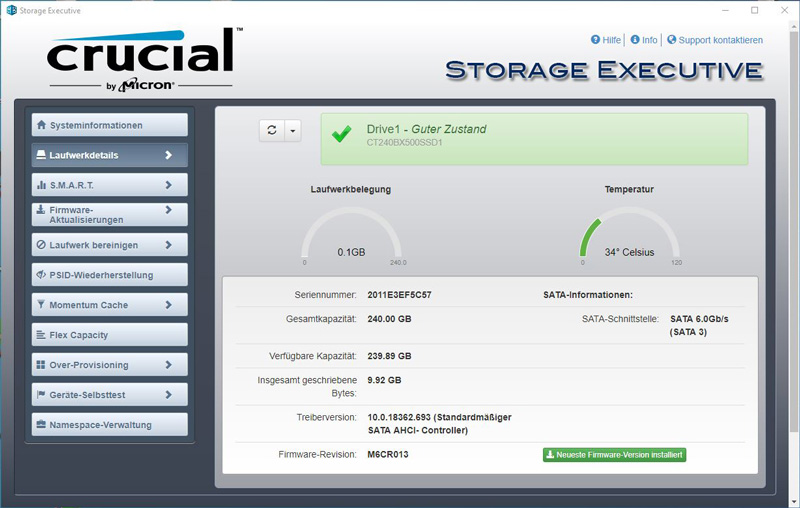
Task: Click the Info circle icon
Action: click(635, 39)
